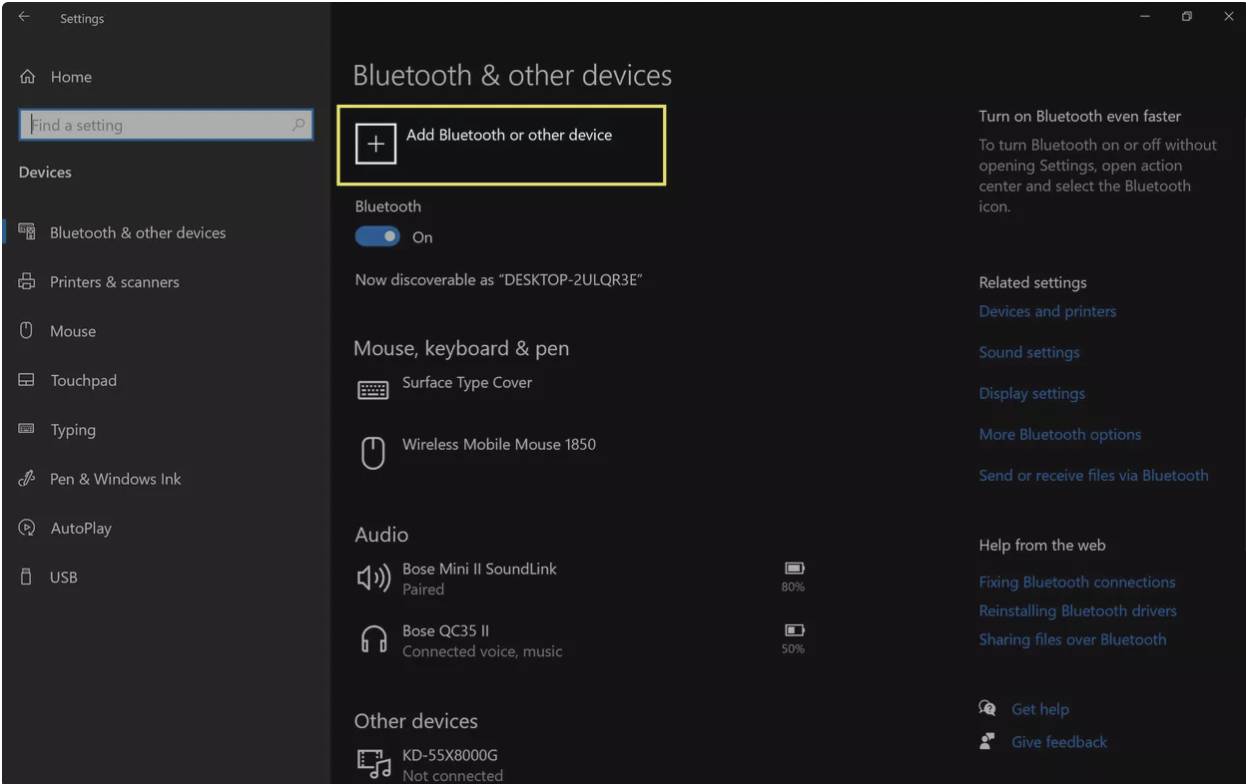Click the back arrow in the title bar

click(24, 17)
